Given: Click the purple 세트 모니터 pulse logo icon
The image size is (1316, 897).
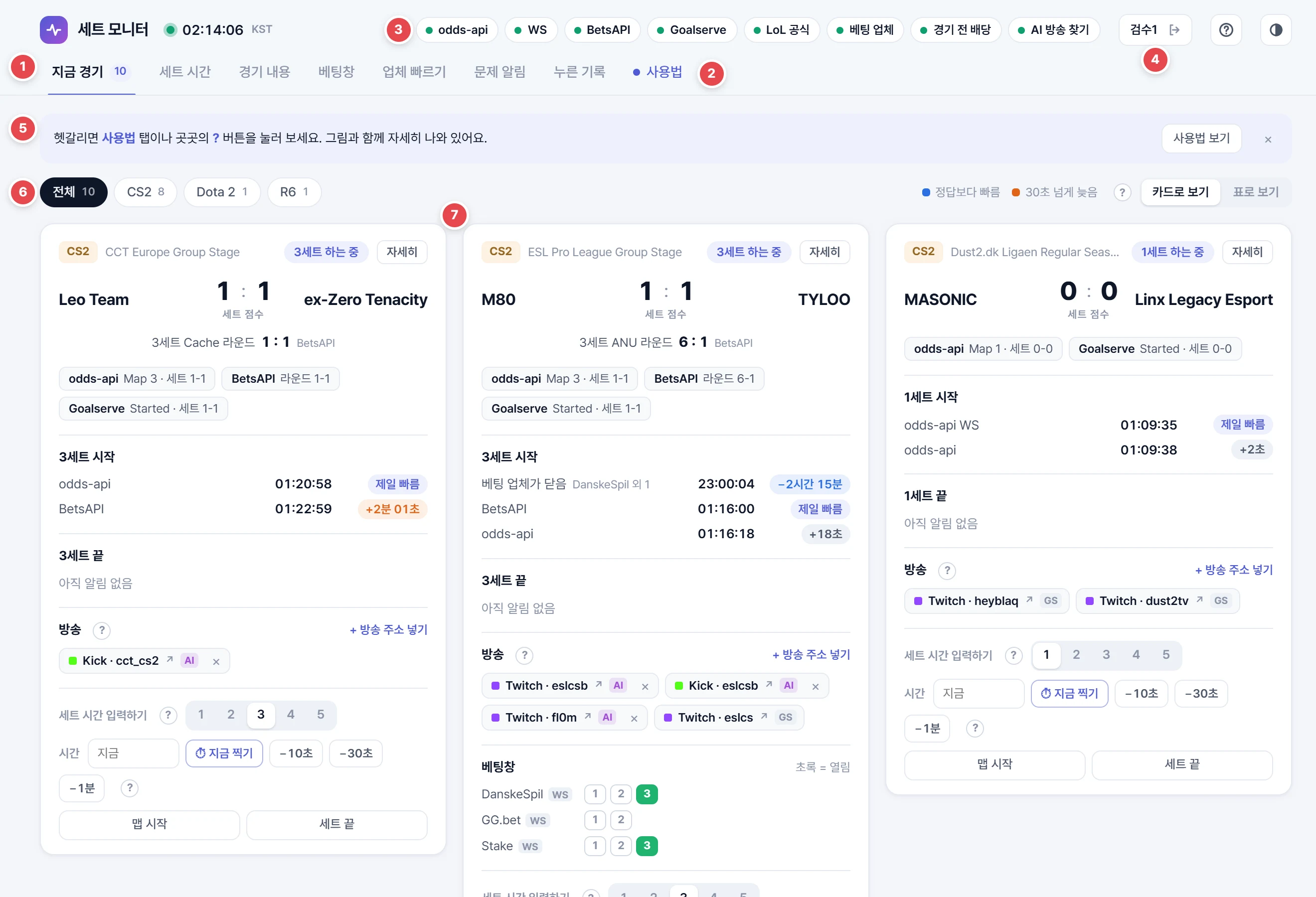Looking at the screenshot, I should click(54, 29).
